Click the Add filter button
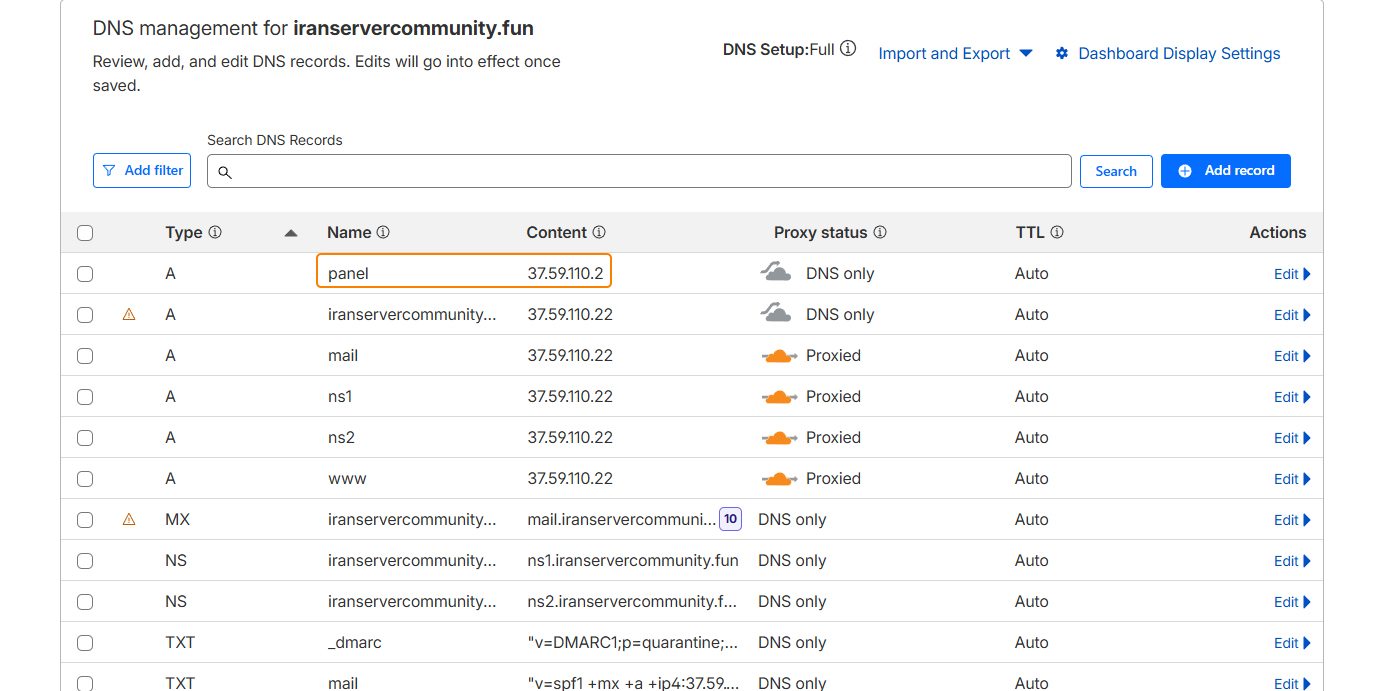 (x=142, y=171)
